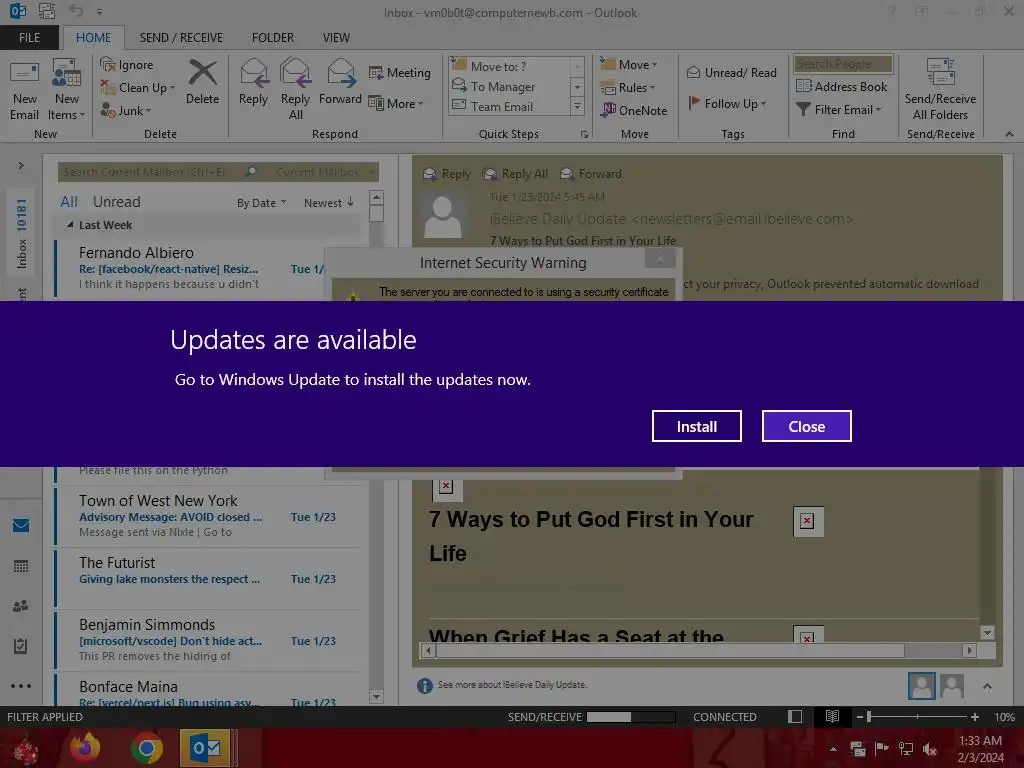Click the zoom in plus button

[974, 717]
